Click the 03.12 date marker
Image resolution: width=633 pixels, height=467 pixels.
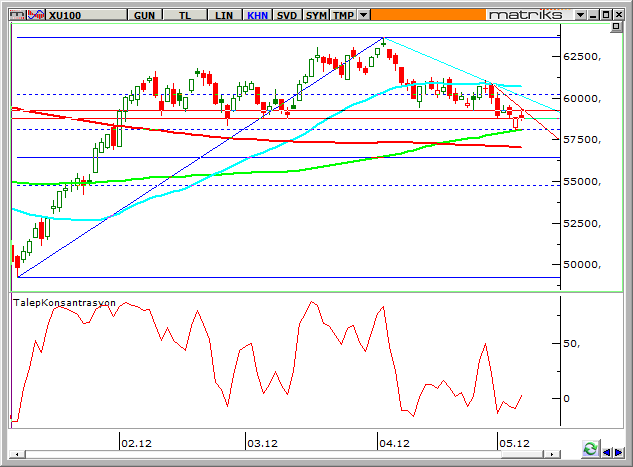click(262, 443)
